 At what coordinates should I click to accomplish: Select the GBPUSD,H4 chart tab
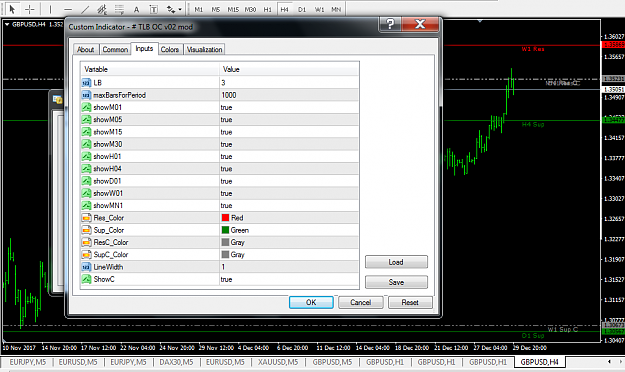[539, 362]
